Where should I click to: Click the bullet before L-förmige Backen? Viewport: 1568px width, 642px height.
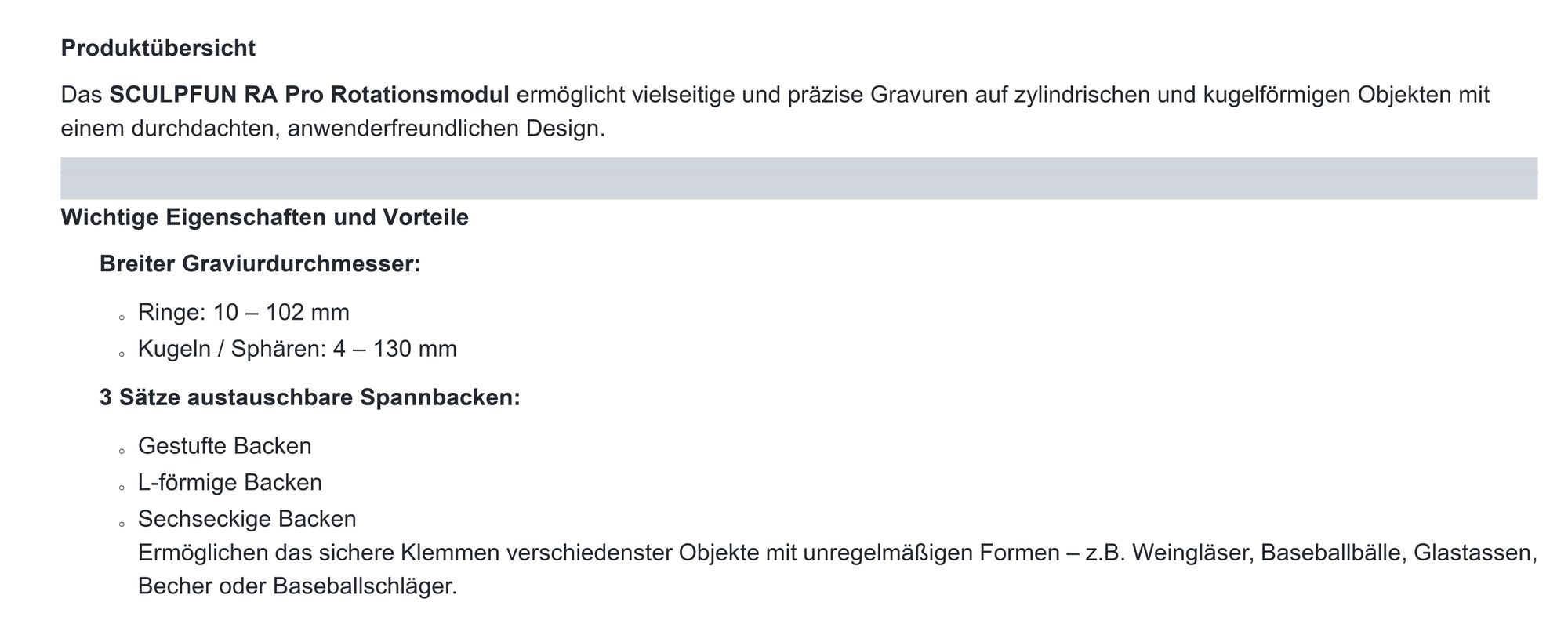coord(122,488)
